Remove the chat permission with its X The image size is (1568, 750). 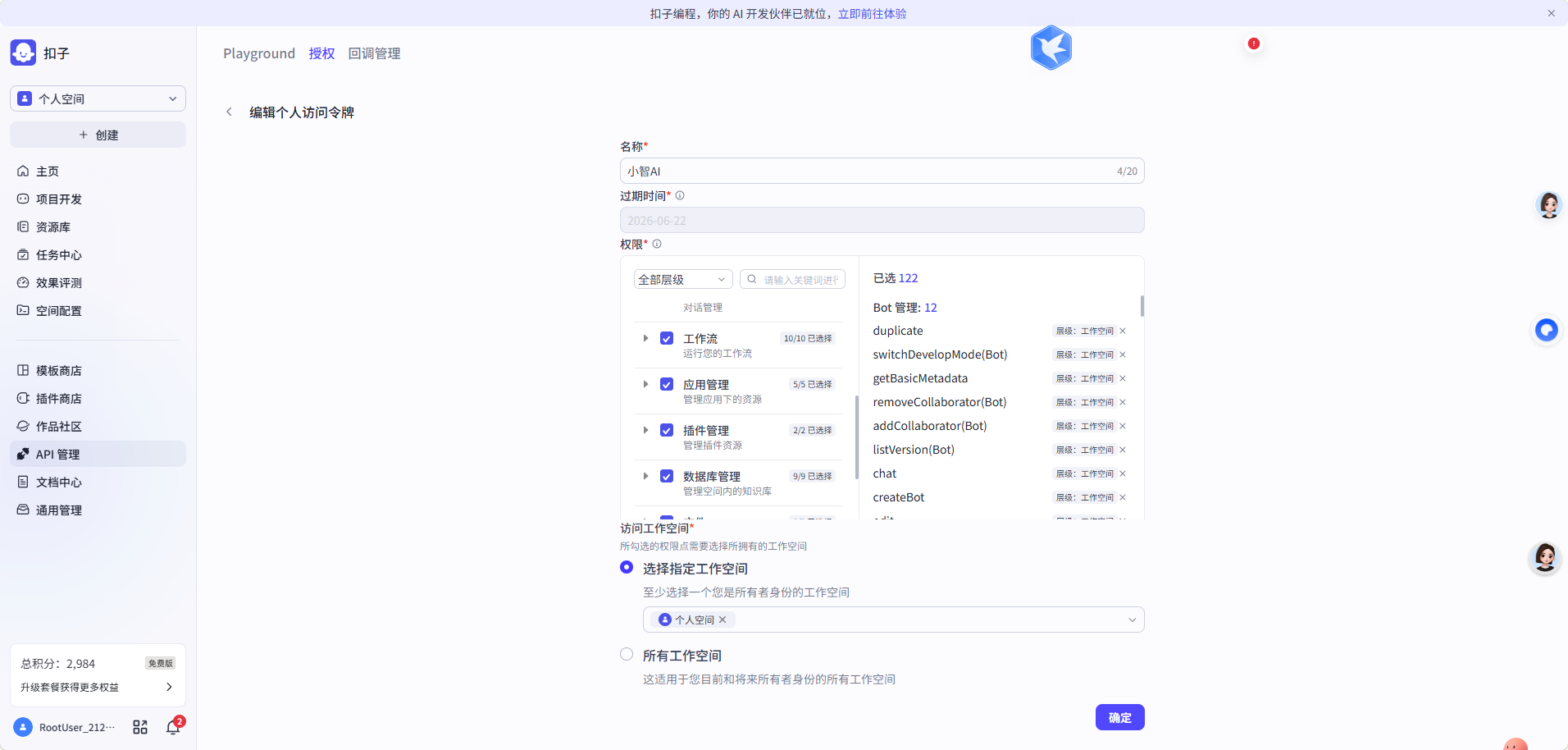(1123, 473)
